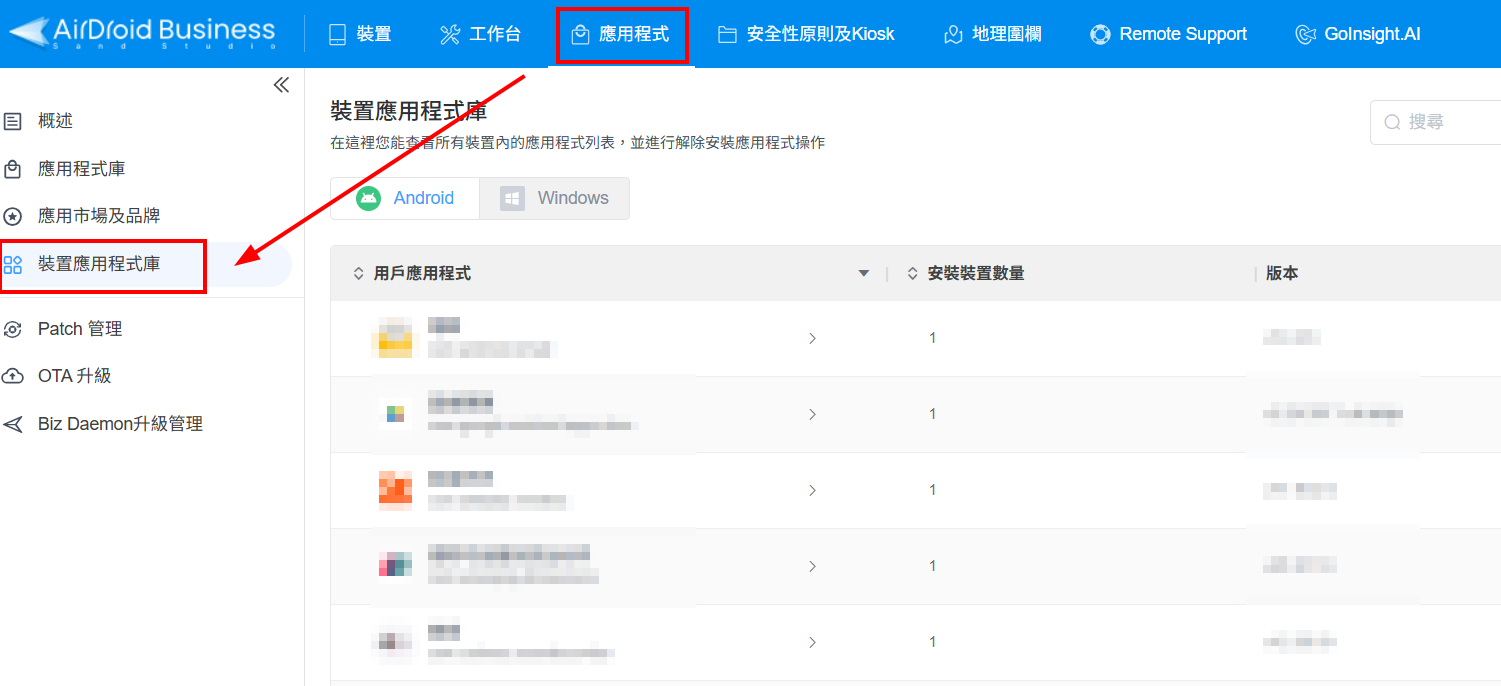The image size is (1501, 686).
Task: Click the 版本 column header
Action: [1282, 273]
